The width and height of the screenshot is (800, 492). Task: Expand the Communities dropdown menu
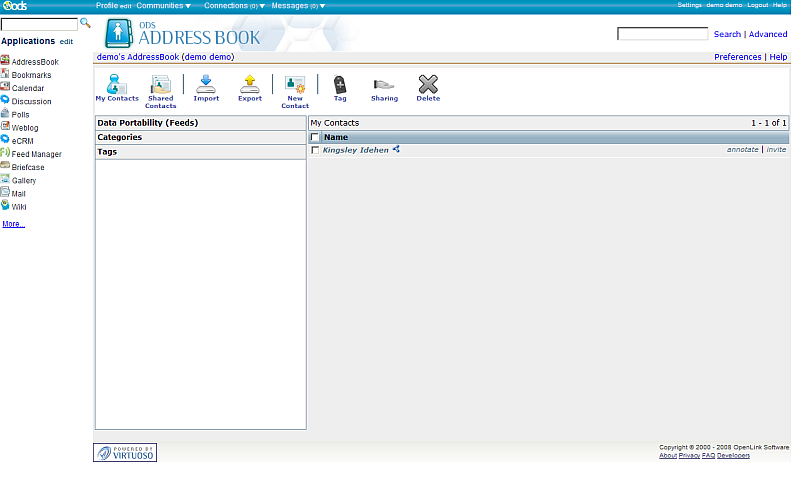point(164,6)
